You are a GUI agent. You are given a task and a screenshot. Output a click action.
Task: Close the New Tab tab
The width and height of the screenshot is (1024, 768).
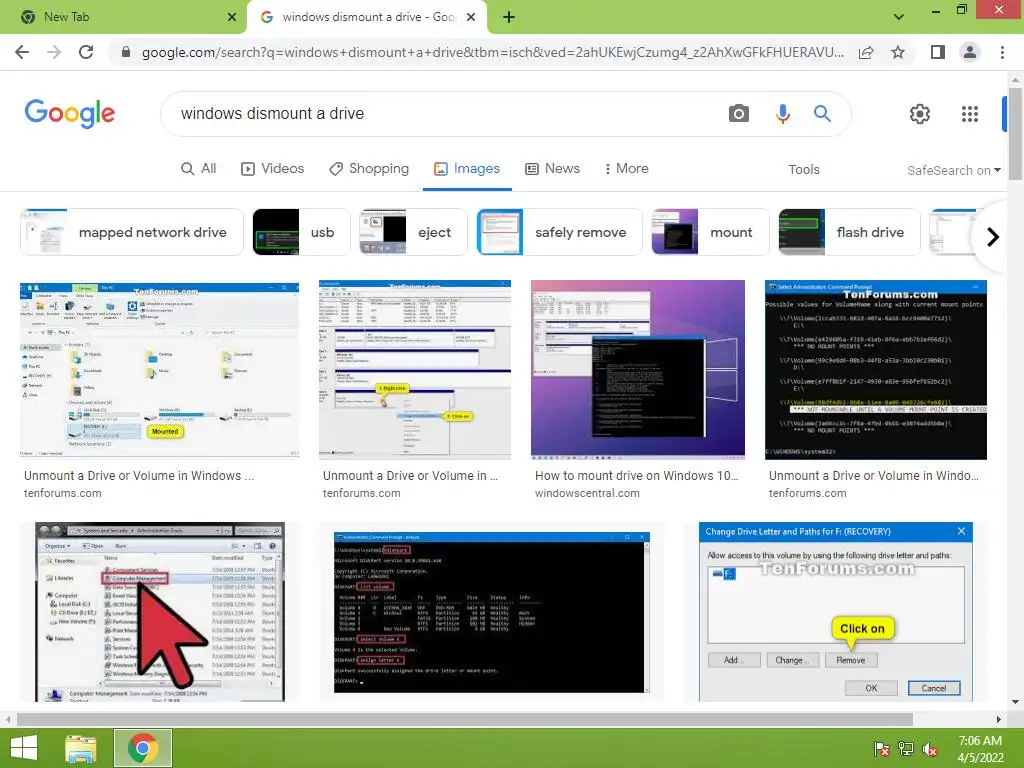click(x=232, y=17)
